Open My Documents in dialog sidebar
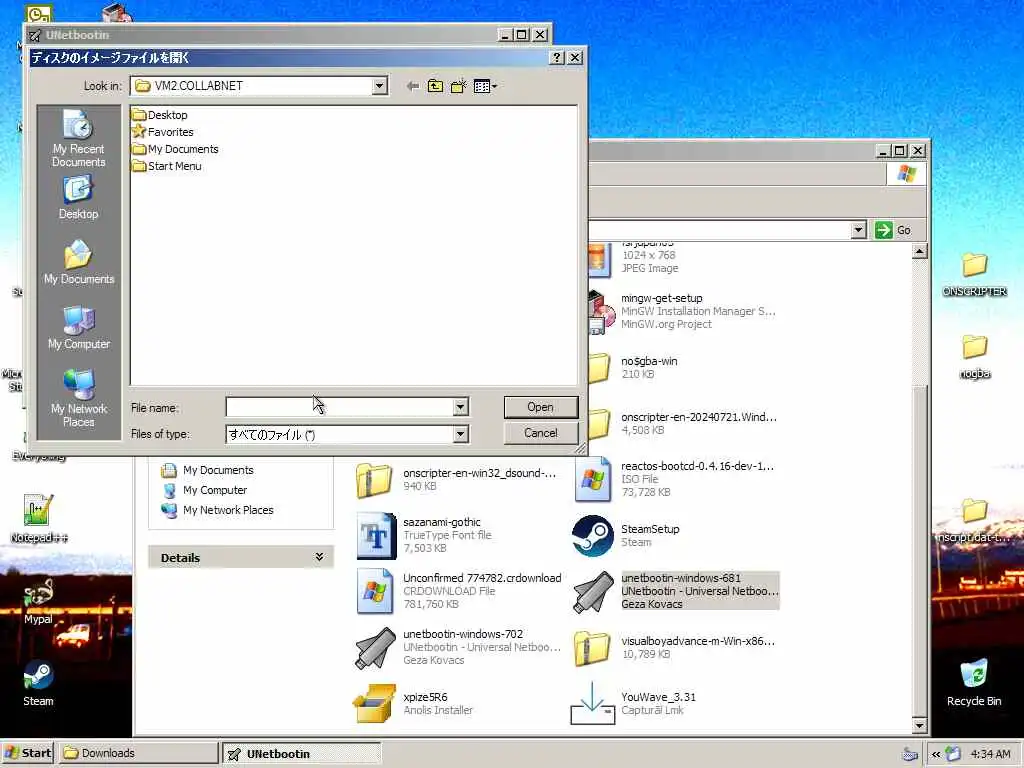Screen dimensions: 1024x768 coord(78,263)
